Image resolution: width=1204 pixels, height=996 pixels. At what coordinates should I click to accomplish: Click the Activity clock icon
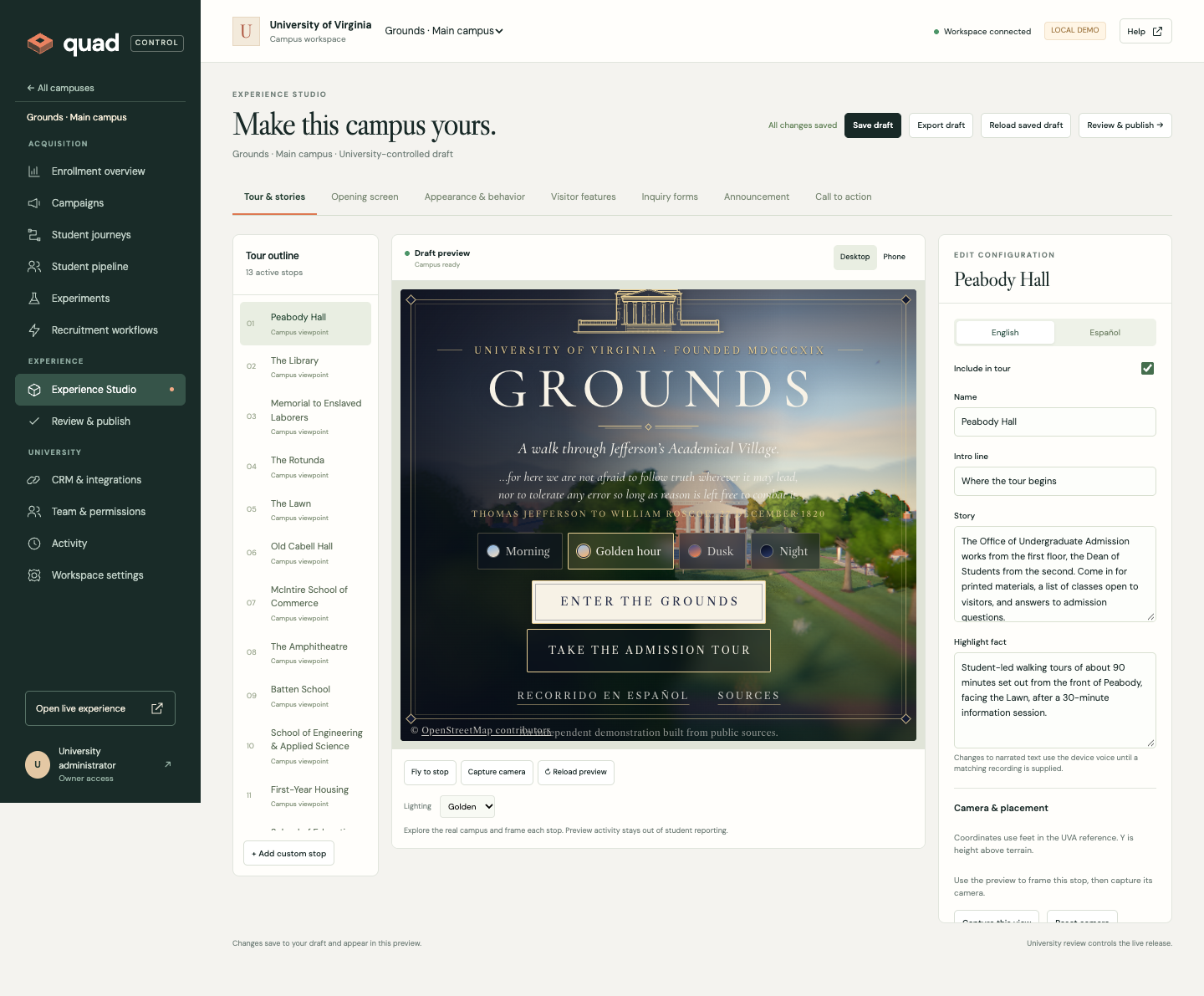tap(34, 544)
